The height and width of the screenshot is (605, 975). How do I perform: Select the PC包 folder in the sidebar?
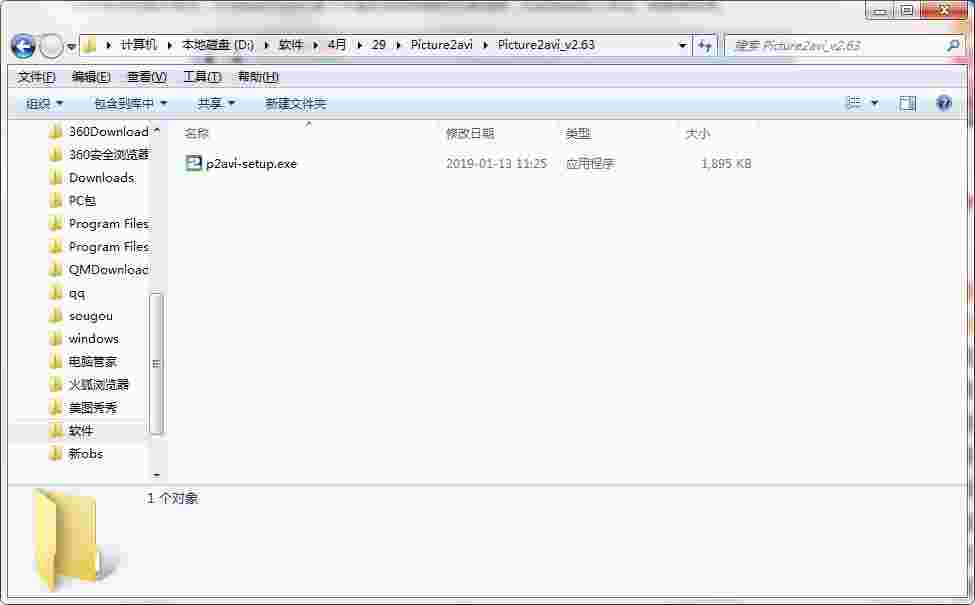[82, 200]
